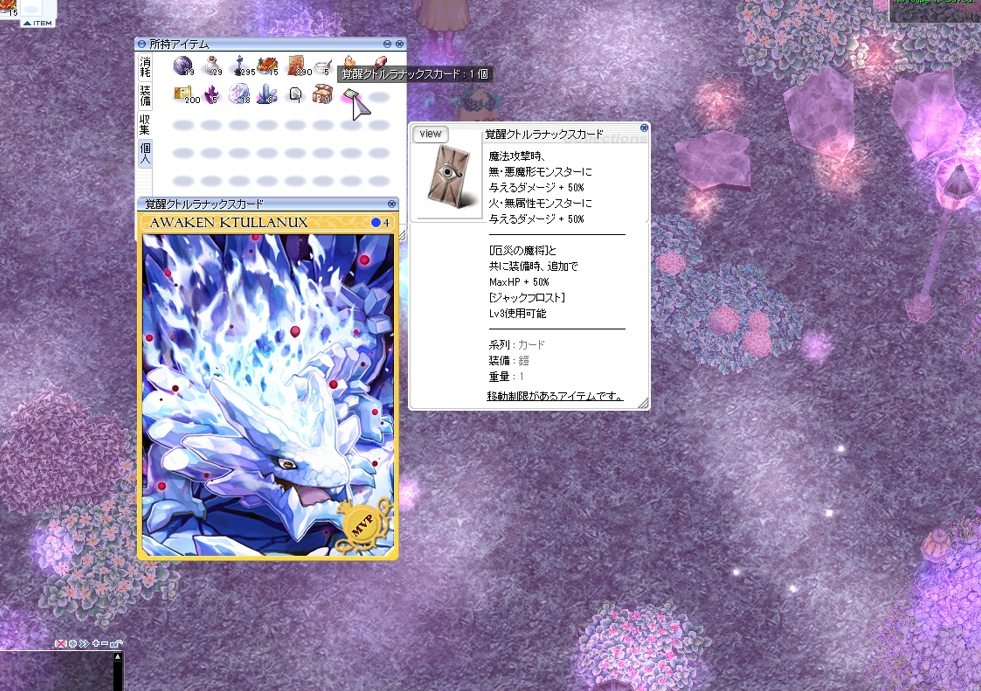Click the blue candlestick item with 295 count
The image size is (981, 691).
[x=239, y=66]
